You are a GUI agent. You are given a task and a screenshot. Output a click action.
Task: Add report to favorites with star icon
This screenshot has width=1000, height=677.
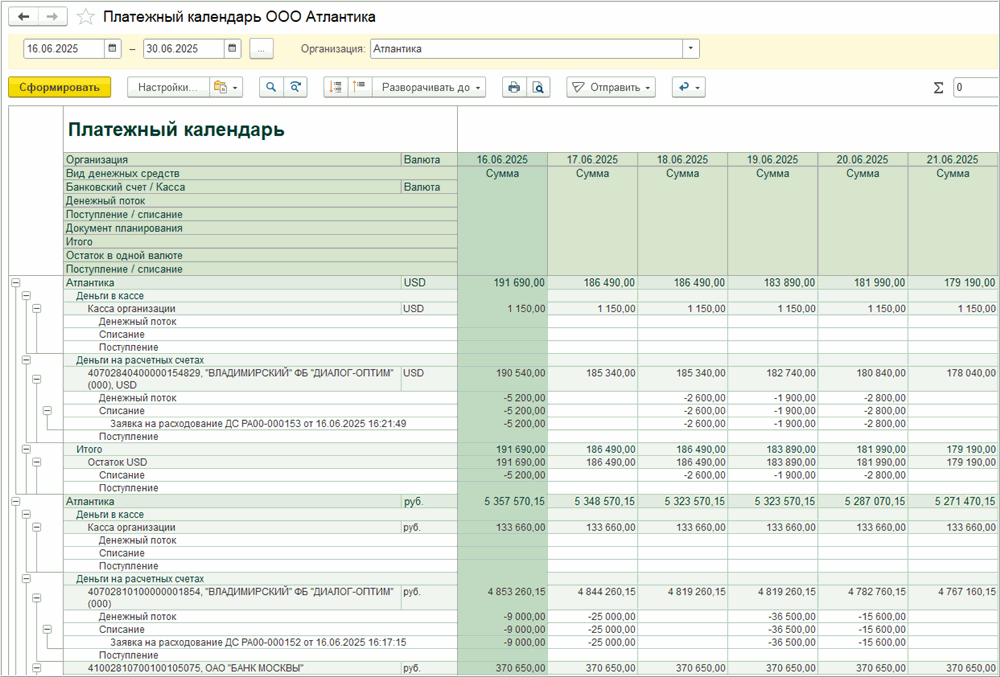coord(86,17)
